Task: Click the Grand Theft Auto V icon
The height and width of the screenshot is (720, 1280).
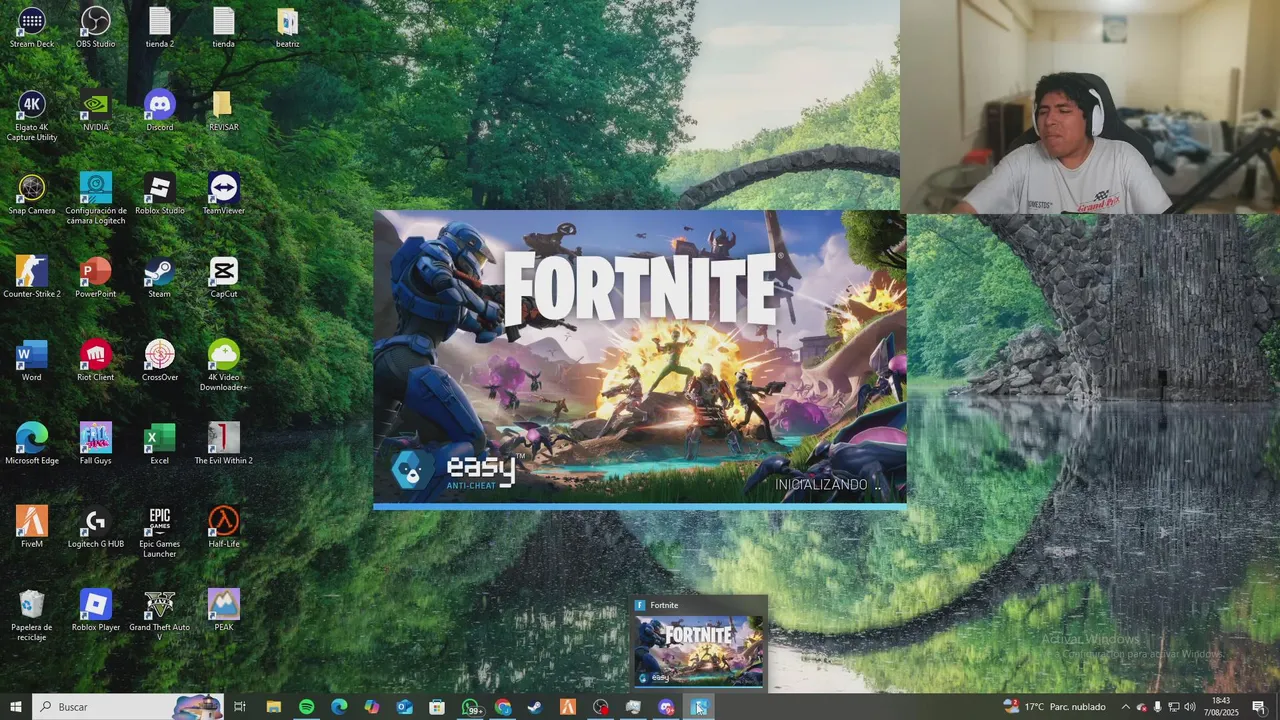Action: [160, 616]
